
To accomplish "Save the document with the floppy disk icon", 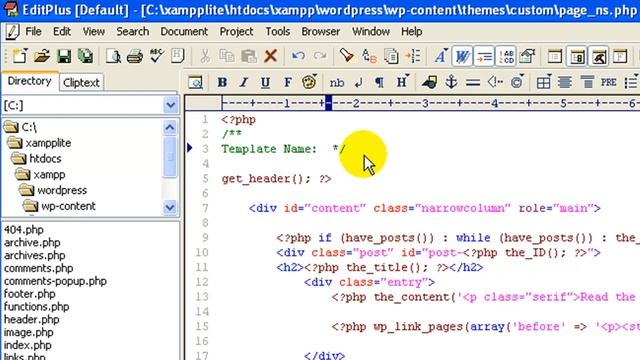I will coord(64,56).
